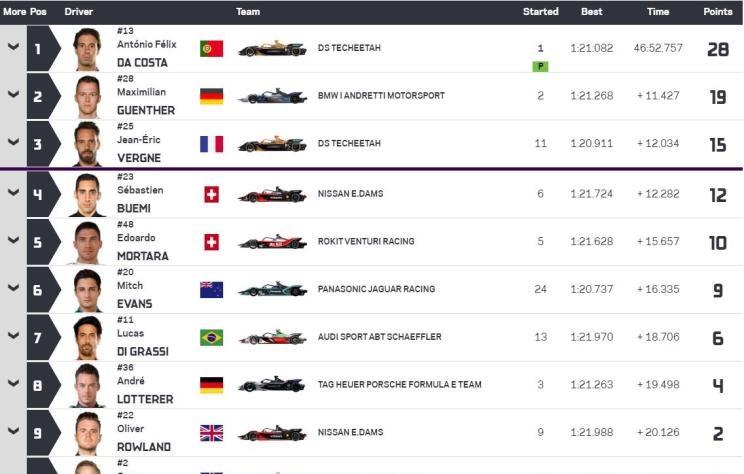Click the Nissan e.dams car image for Rowland
This screenshot has width=744, height=474.
272,433
